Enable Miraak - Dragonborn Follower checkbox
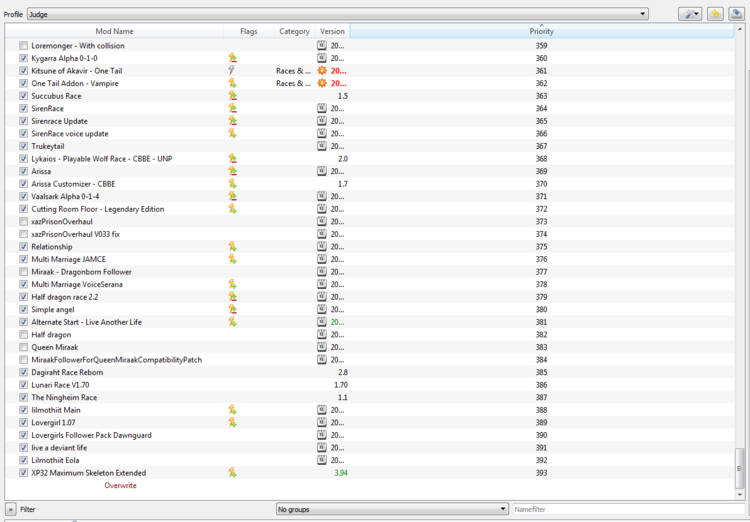 coord(23,272)
